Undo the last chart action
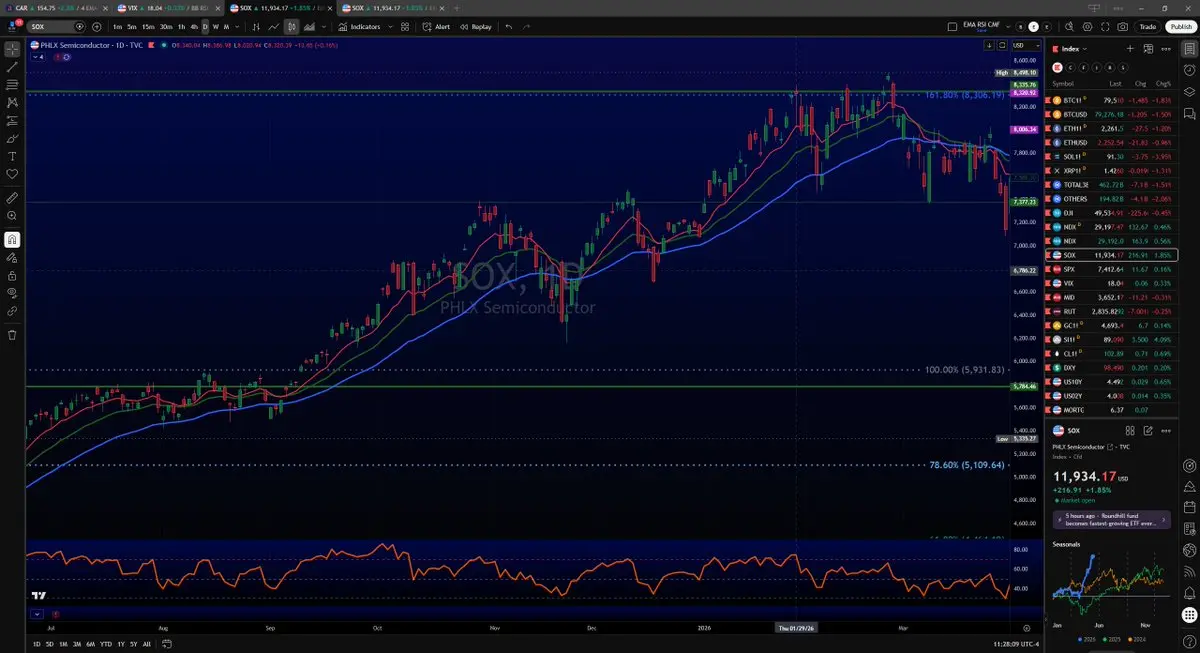1200x653 pixels. (x=509, y=26)
